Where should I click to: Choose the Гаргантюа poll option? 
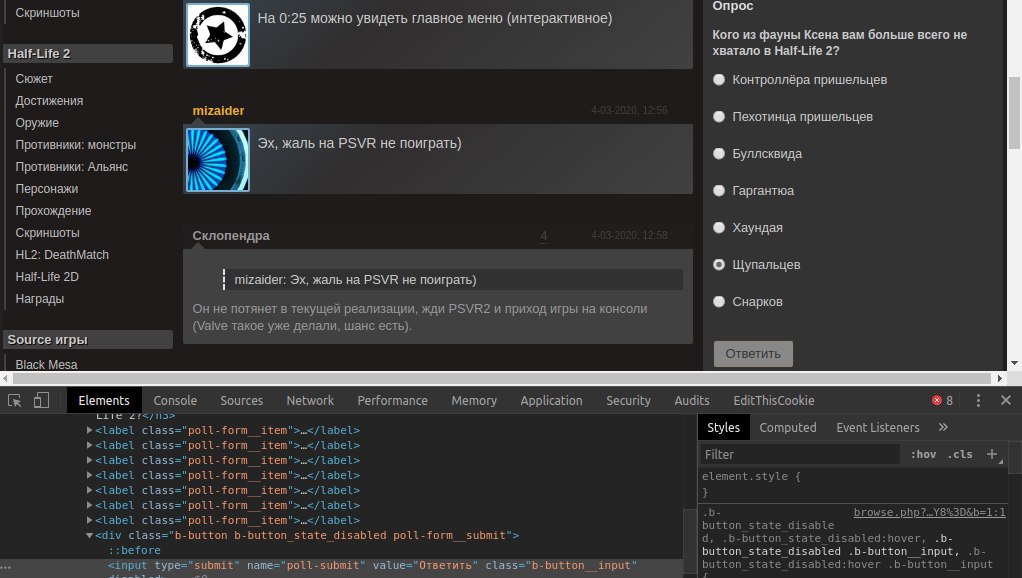(x=719, y=190)
